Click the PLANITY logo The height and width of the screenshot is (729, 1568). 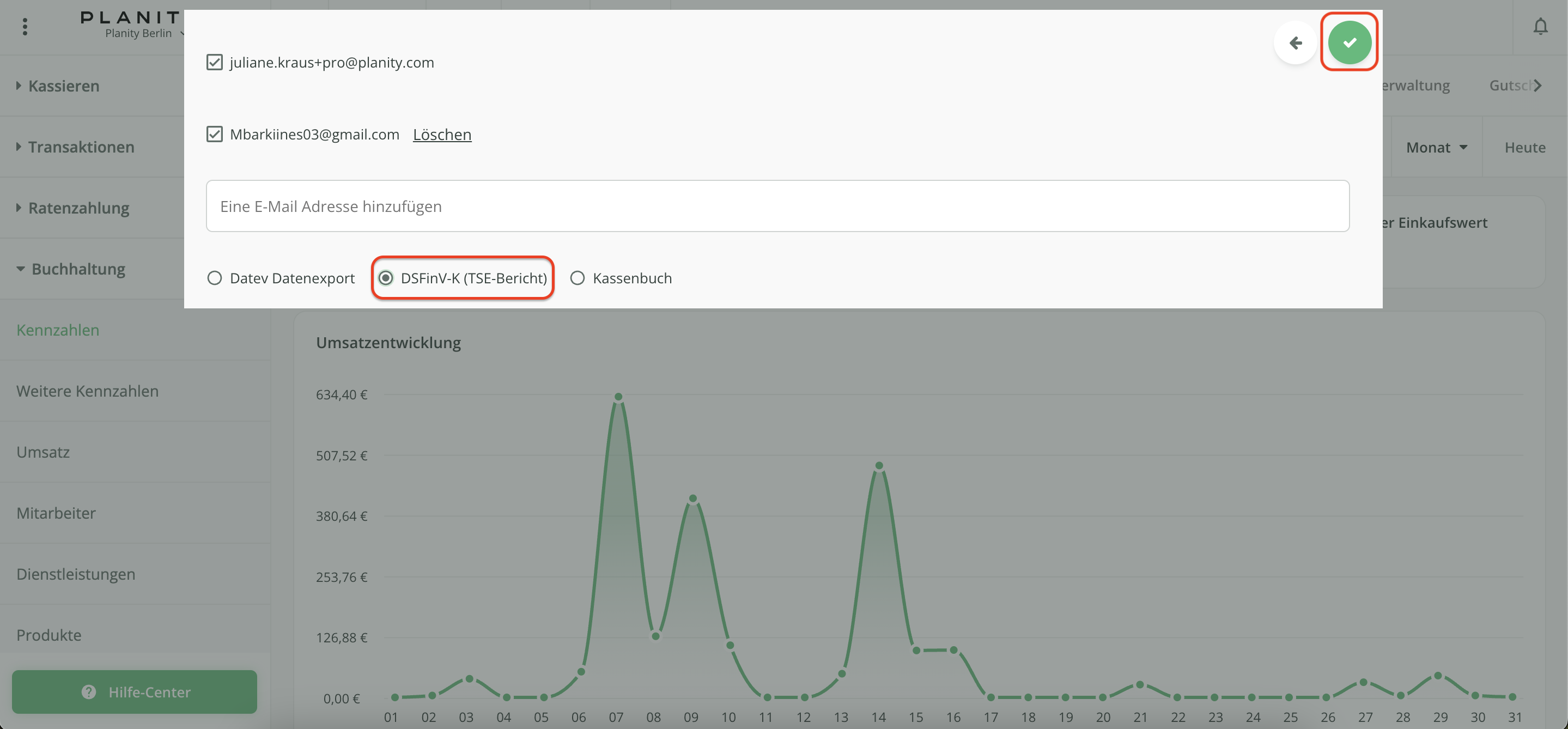click(x=131, y=17)
